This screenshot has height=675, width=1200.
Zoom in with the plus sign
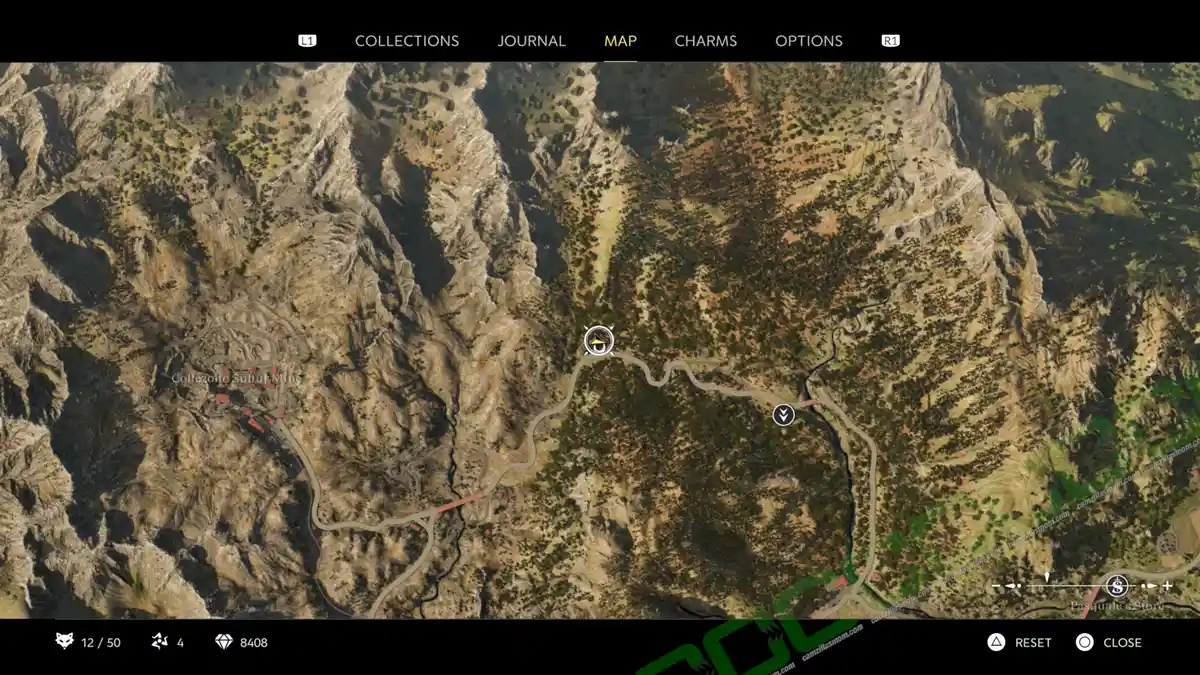point(1167,586)
